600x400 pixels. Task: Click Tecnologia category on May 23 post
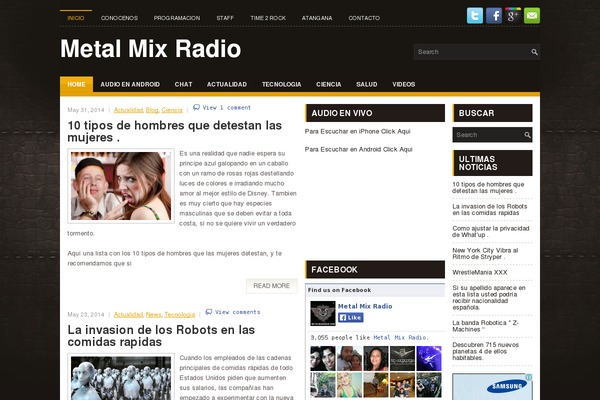[179, 314]
